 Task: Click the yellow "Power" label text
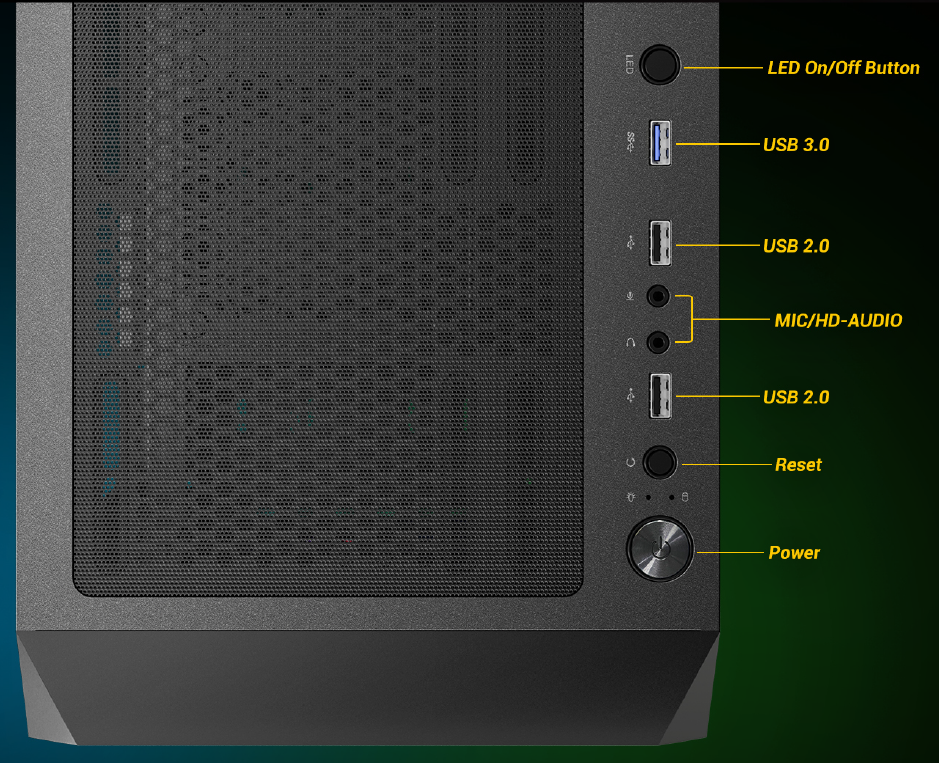point(794,553)
